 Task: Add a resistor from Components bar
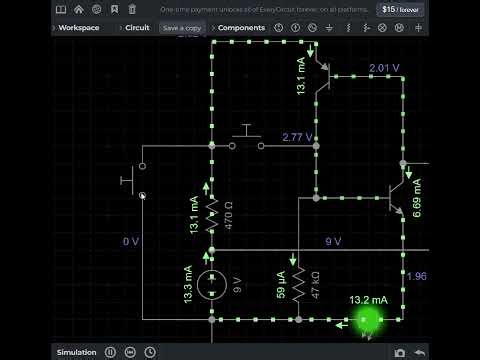point(348,28)
